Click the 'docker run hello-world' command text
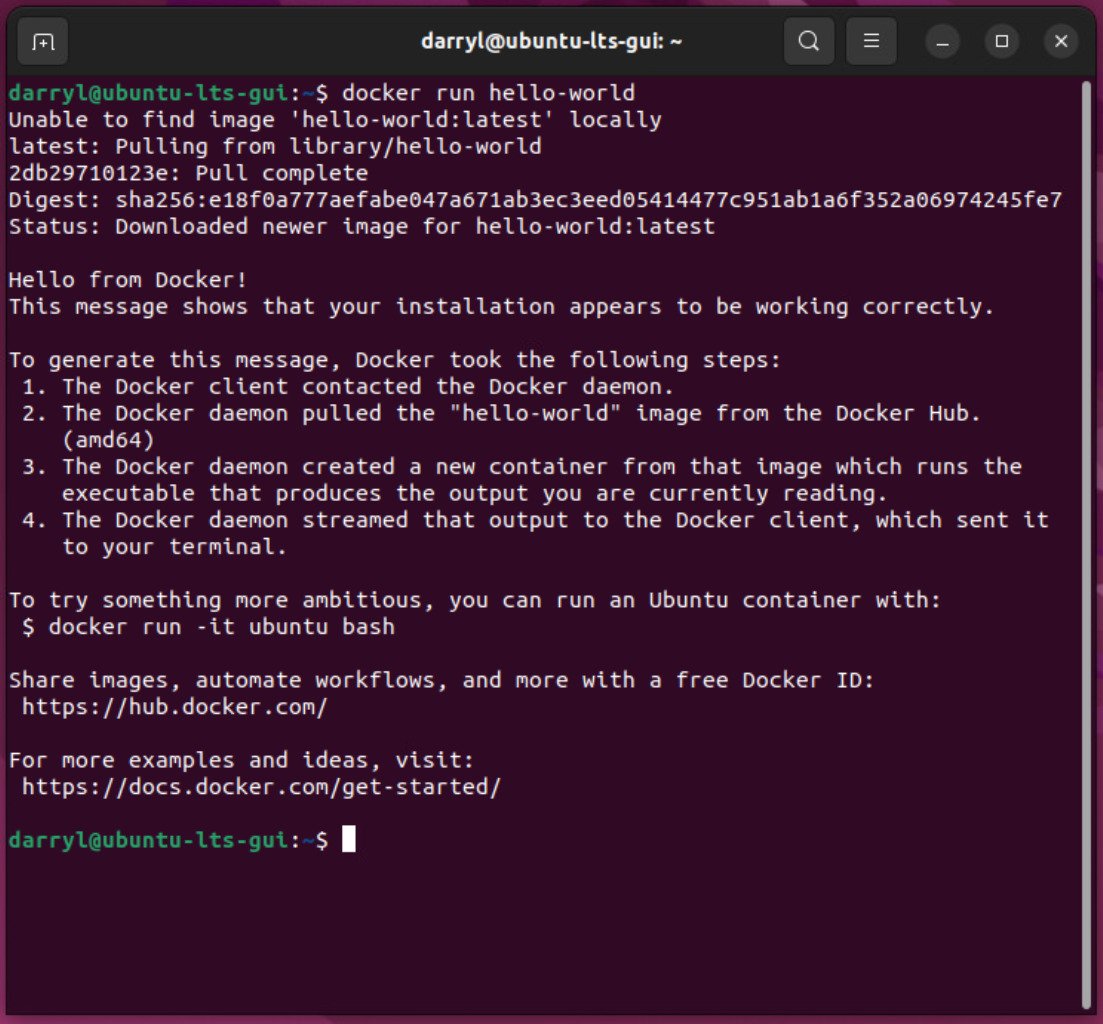 [x=488, y=93]
